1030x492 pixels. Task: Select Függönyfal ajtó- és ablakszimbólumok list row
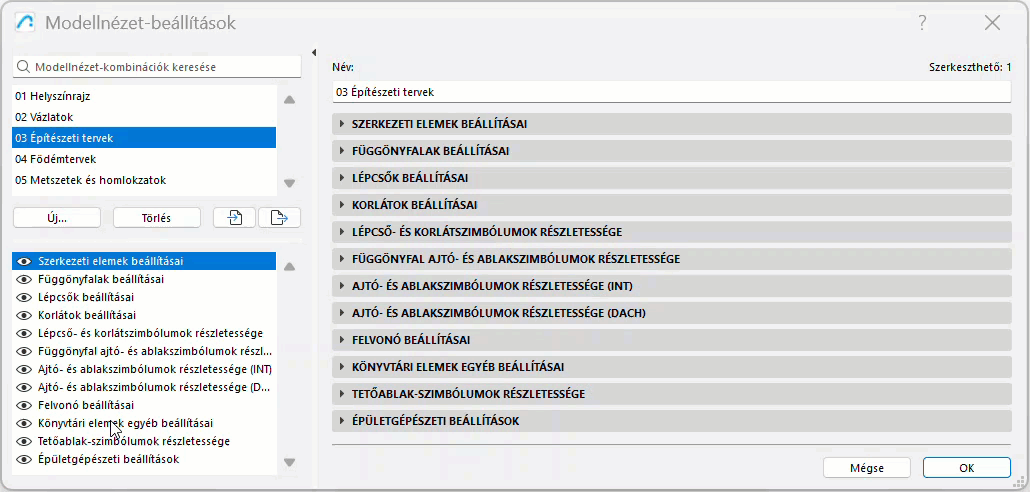pos(144,351)
